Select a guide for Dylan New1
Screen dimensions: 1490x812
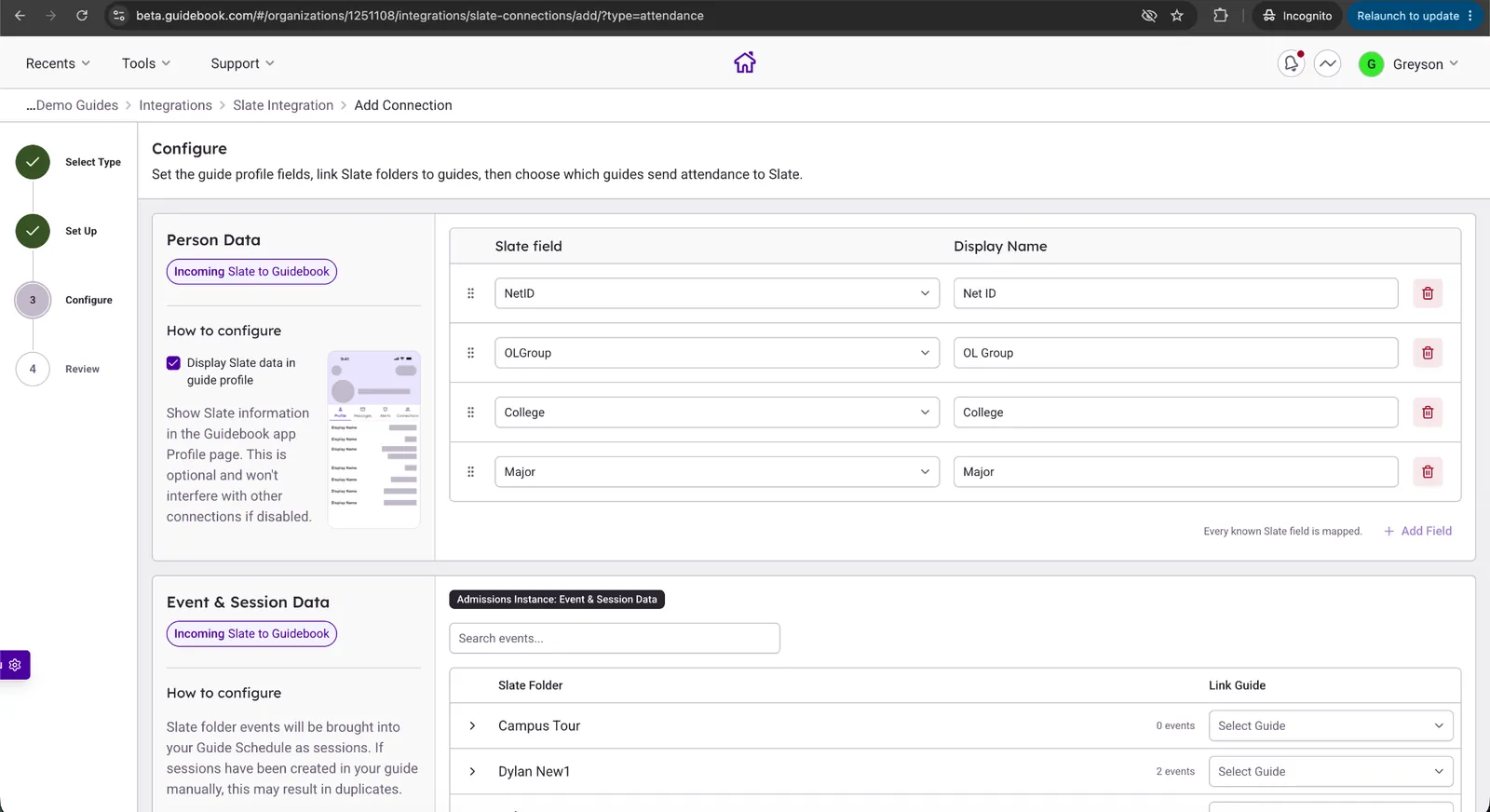[x=1331, y=772]
